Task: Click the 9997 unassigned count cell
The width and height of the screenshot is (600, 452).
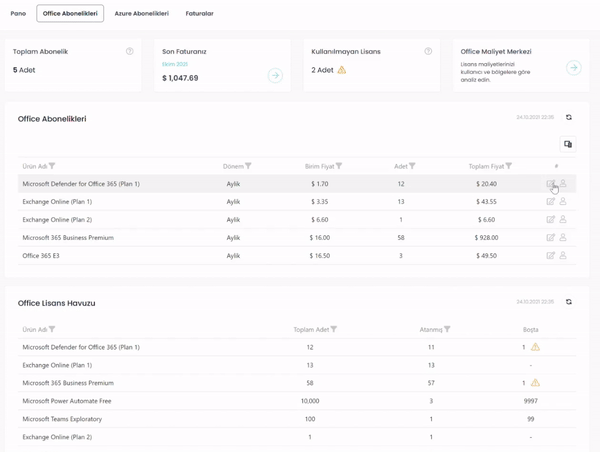Action: click(x=531, y=401)
